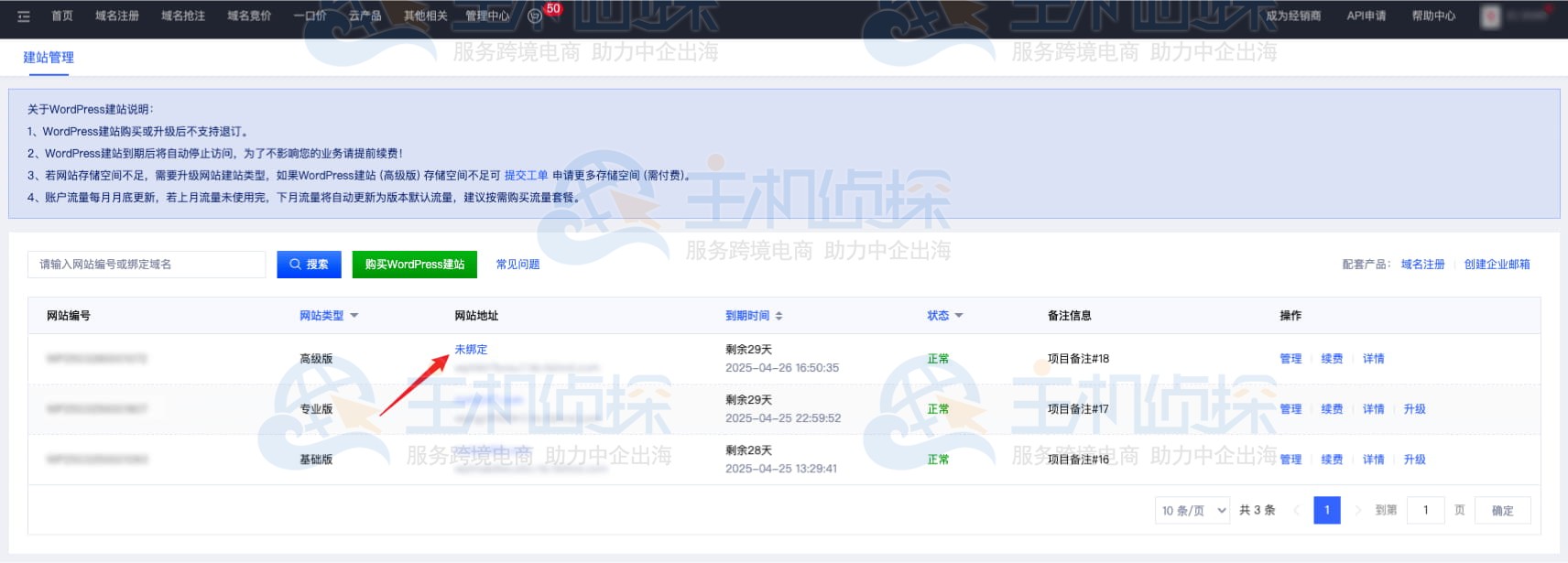Open the 创建企业邮箱 link

point(1497,265)
